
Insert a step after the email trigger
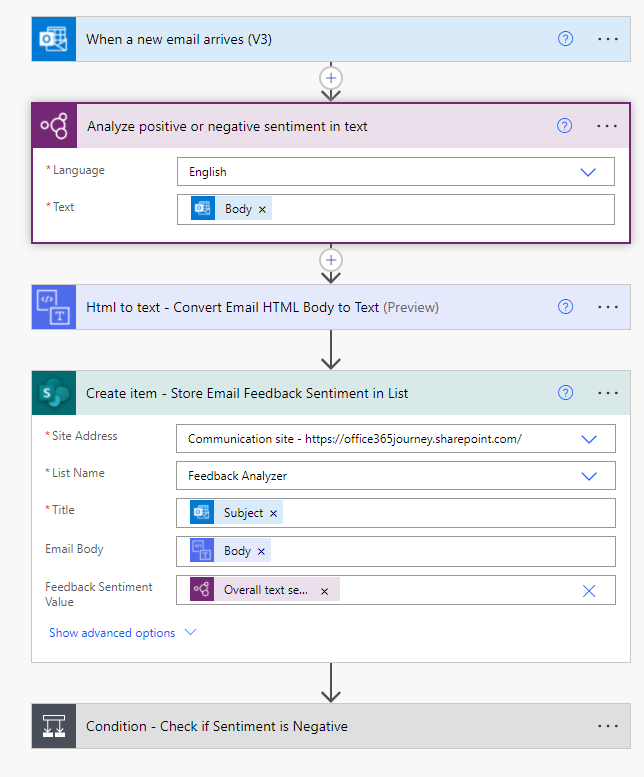tap(331, 78)
